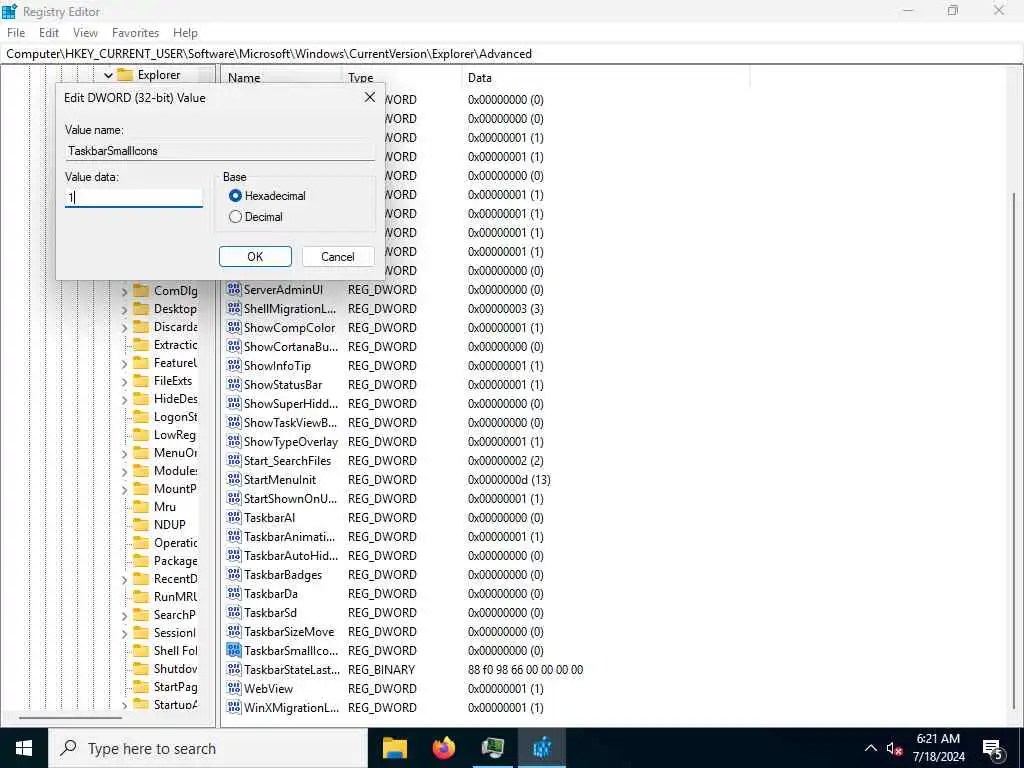Cancel the DWORD value edit
The height and width of the screenshot is (768, 1024).
click(x=338, y=257)
